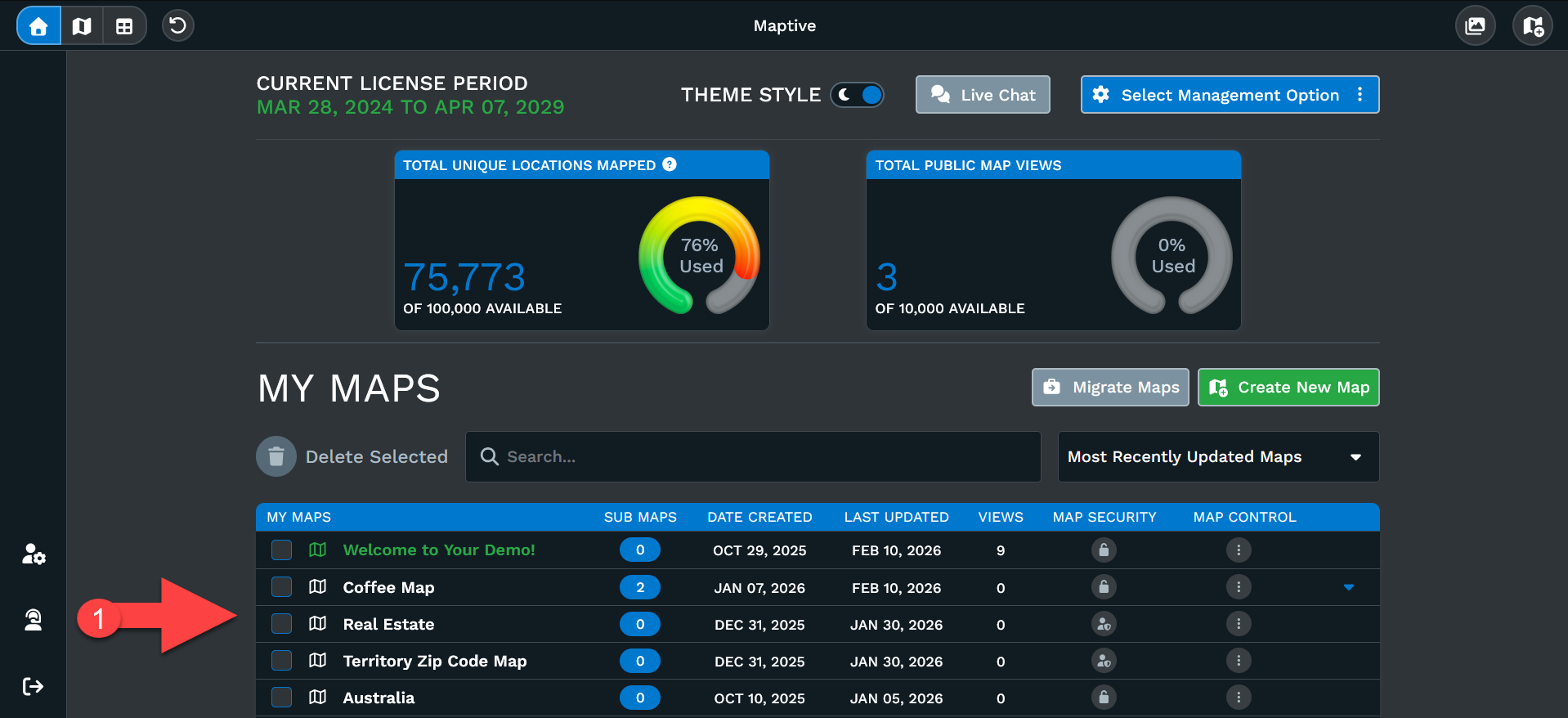Open support agent icon in left sidebar

point(34,620)
